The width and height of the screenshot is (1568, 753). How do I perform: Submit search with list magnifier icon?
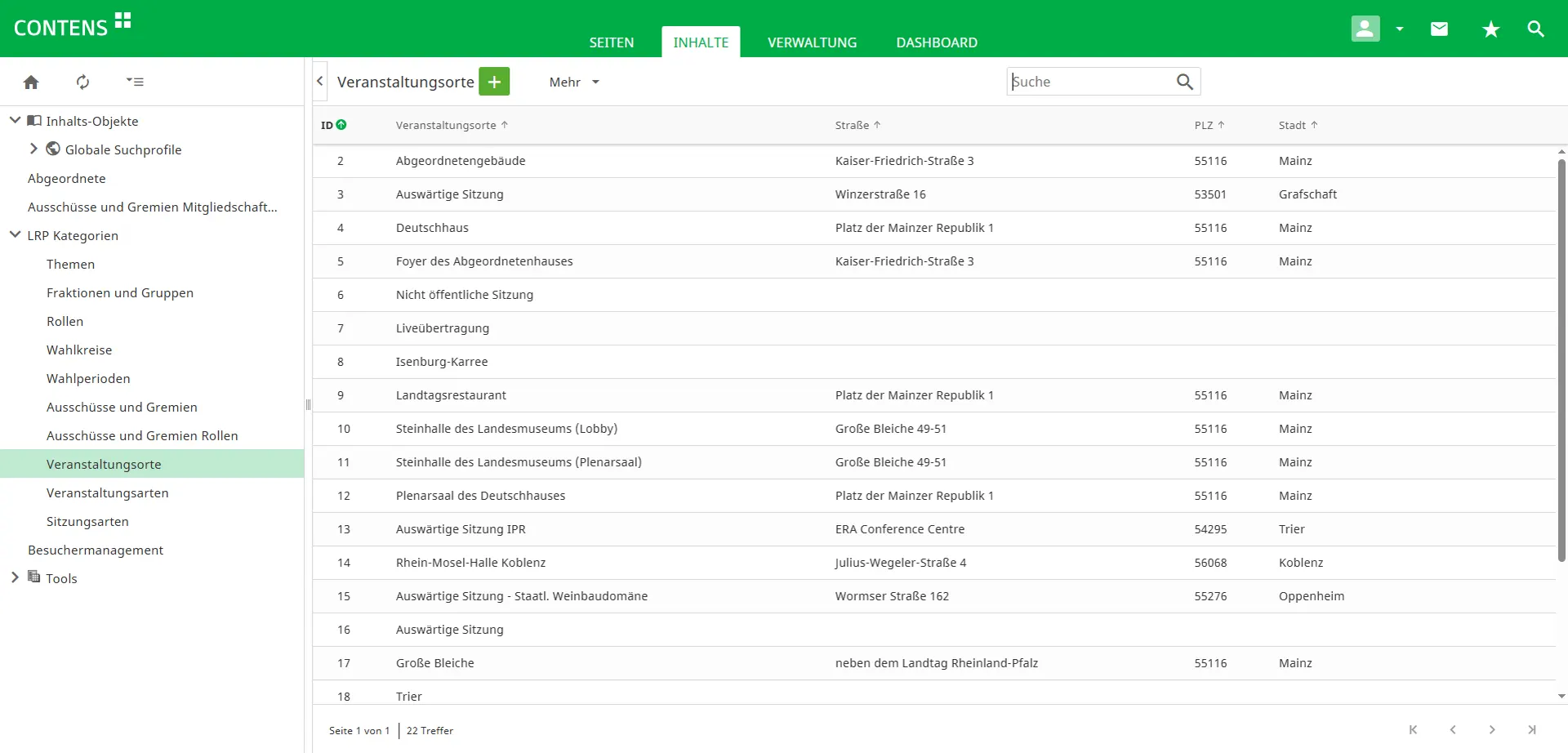(1184, 82)
